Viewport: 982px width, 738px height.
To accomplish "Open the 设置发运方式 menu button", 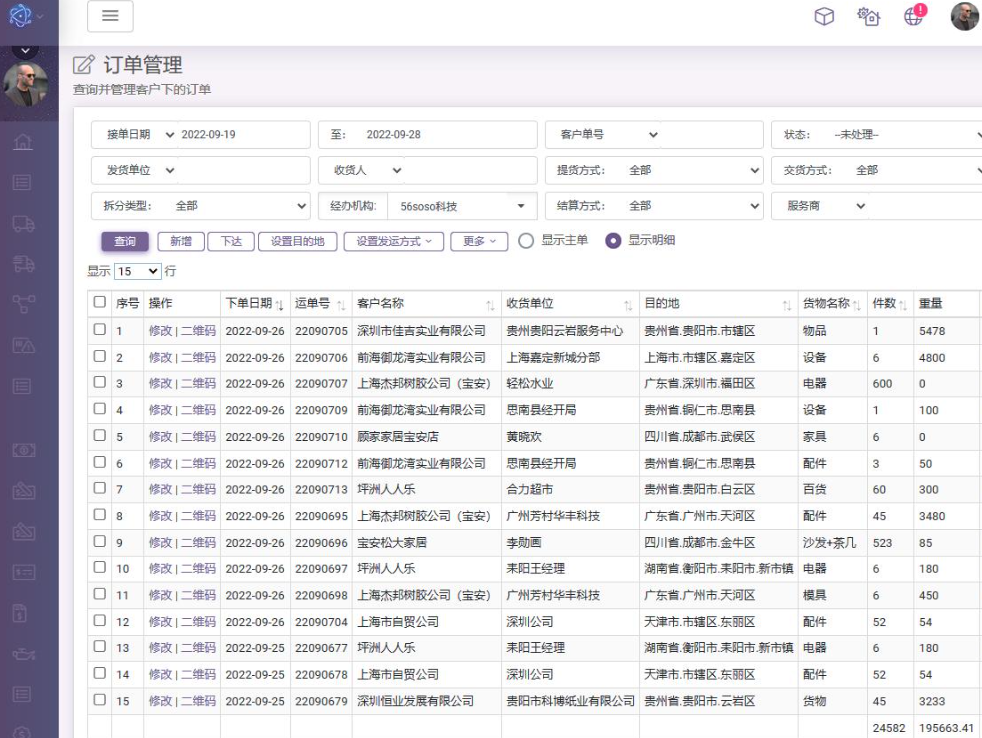I will [x=394, y=242].
